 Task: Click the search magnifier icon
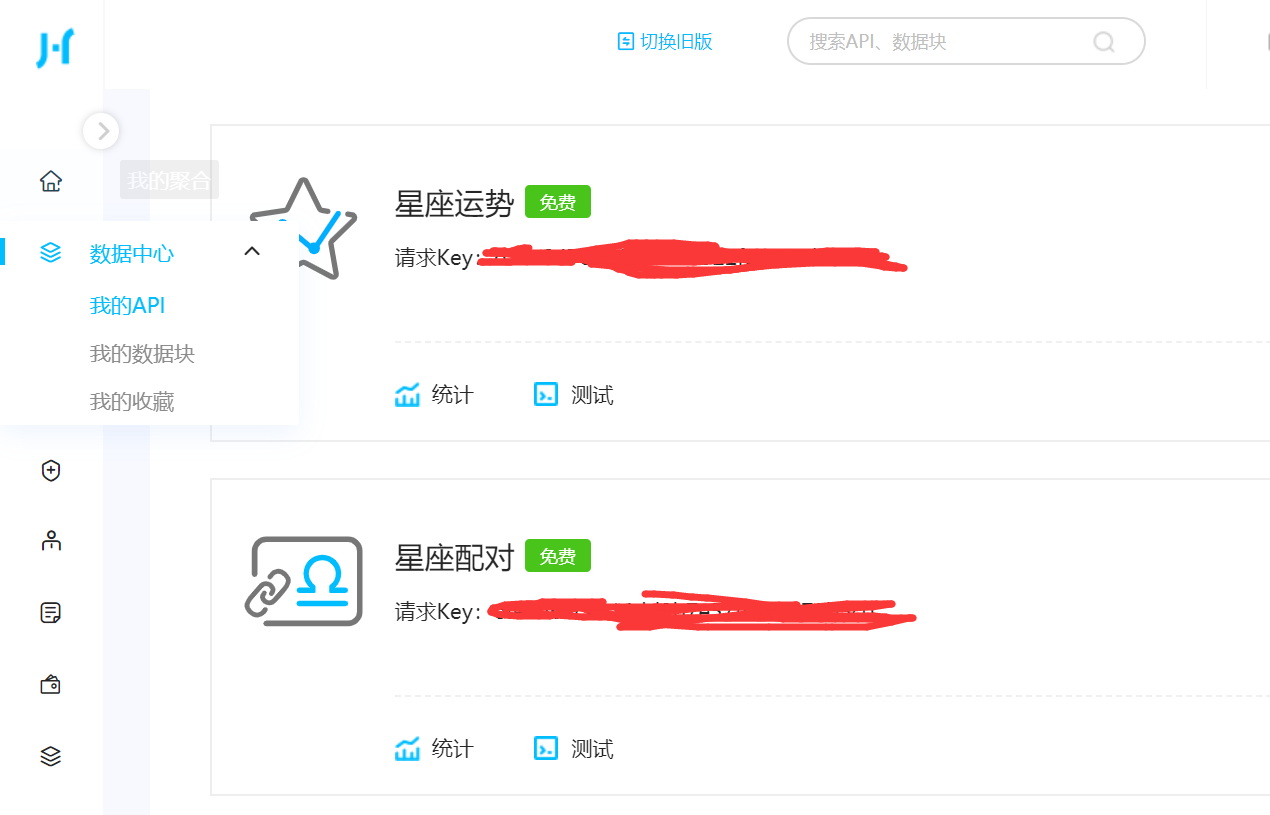[x=1104, y=42]
